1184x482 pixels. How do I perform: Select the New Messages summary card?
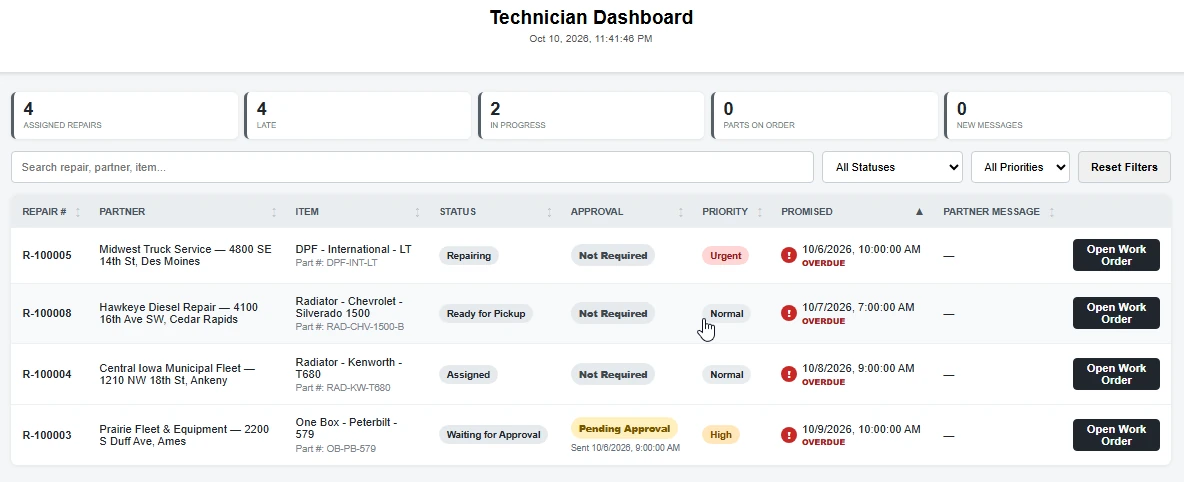tap(1058, 116)
